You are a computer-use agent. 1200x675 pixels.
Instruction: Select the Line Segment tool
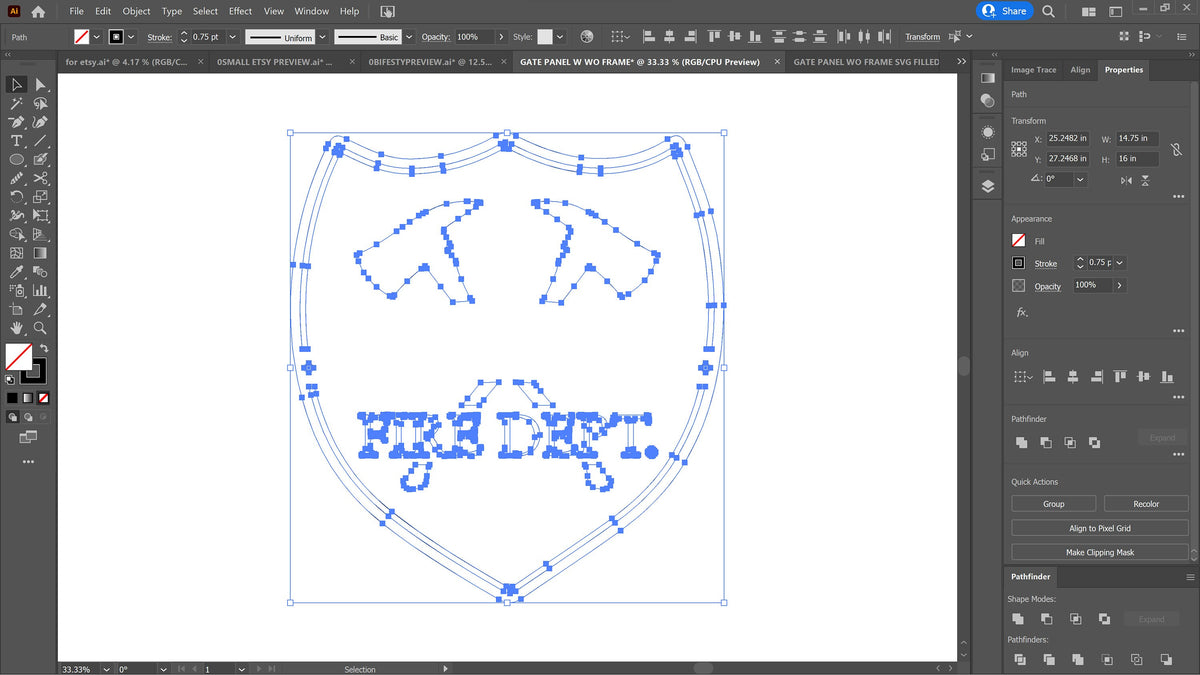pyautogui.click(x=41, y=141)
